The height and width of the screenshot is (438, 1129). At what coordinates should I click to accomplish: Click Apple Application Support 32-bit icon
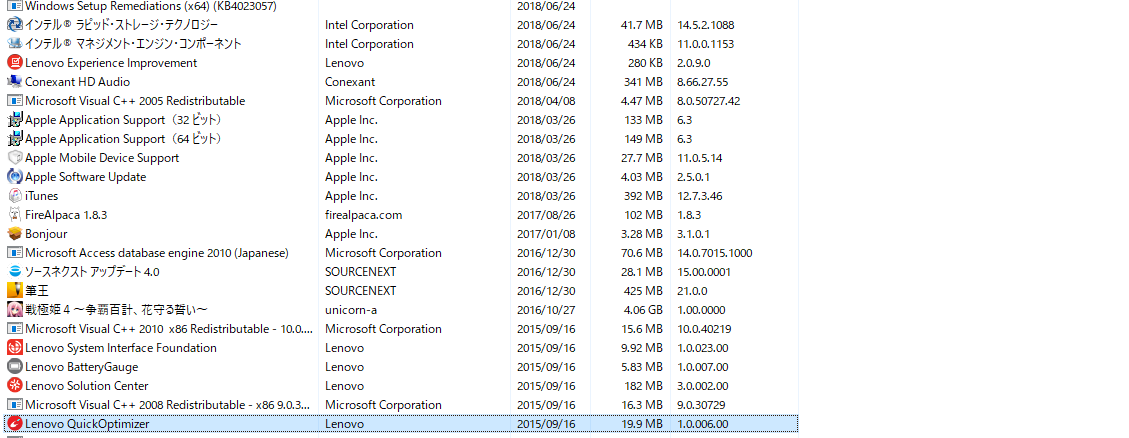tap(14, 120)
